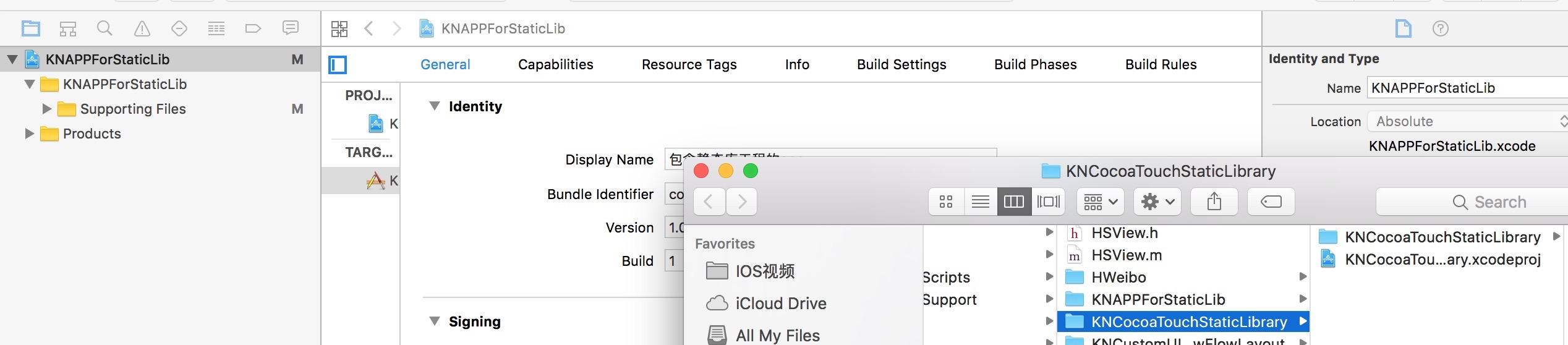Expand the Products group
This screenshot has width=1568, height=345.
(29, 134)
